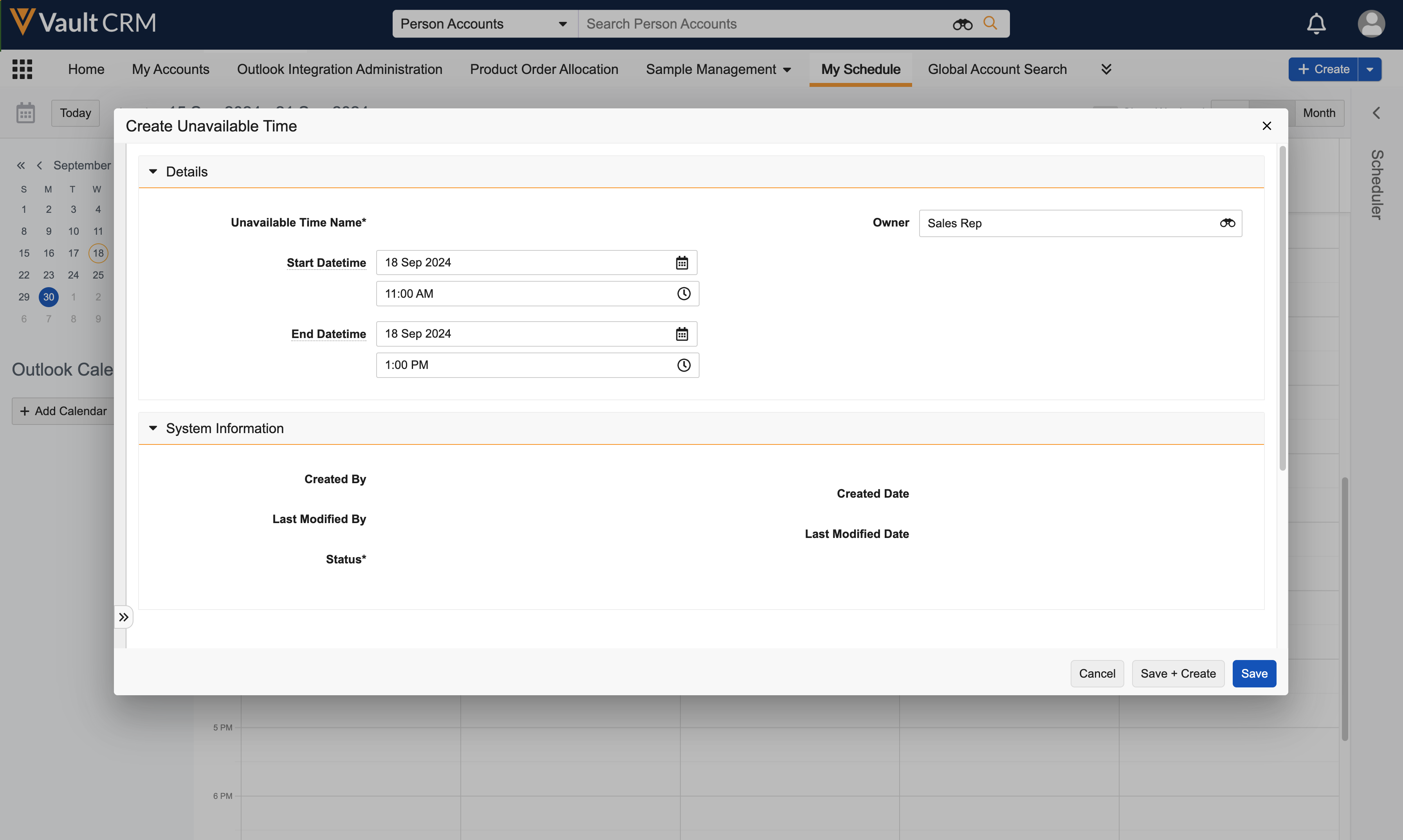Screen dimensions: 1403x840
Task: Click the orange search magnifier icon
Action: 990,23
